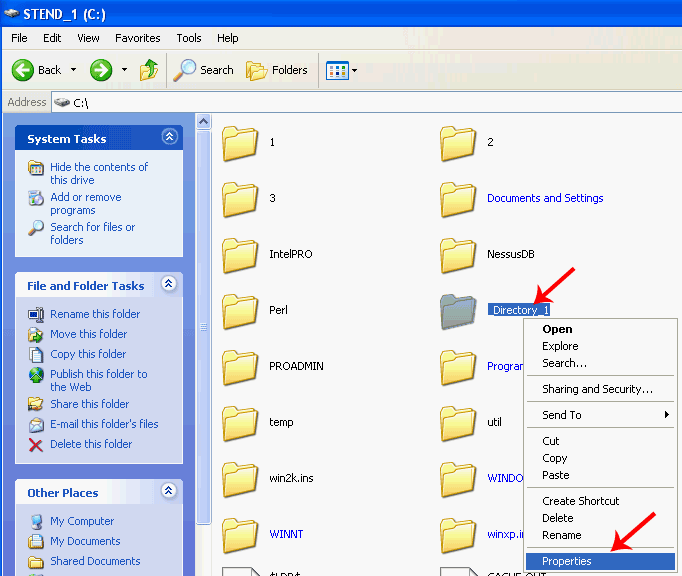Go up one folder level icon
The height and width of the screenshot is (576, 682).
click(149, 70)
